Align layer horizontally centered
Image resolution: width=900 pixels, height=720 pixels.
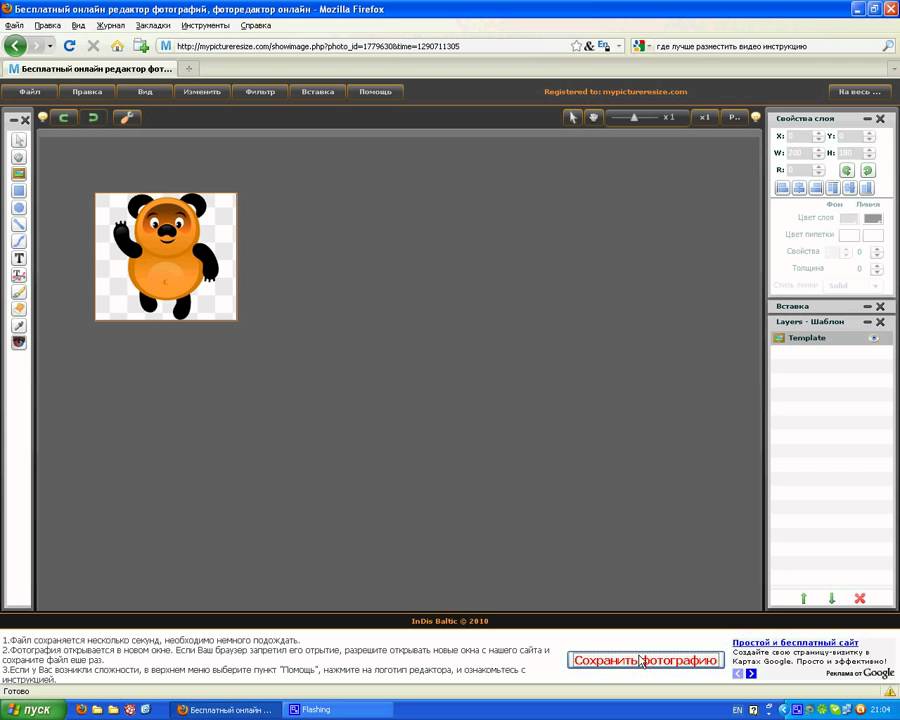point(799,188)
